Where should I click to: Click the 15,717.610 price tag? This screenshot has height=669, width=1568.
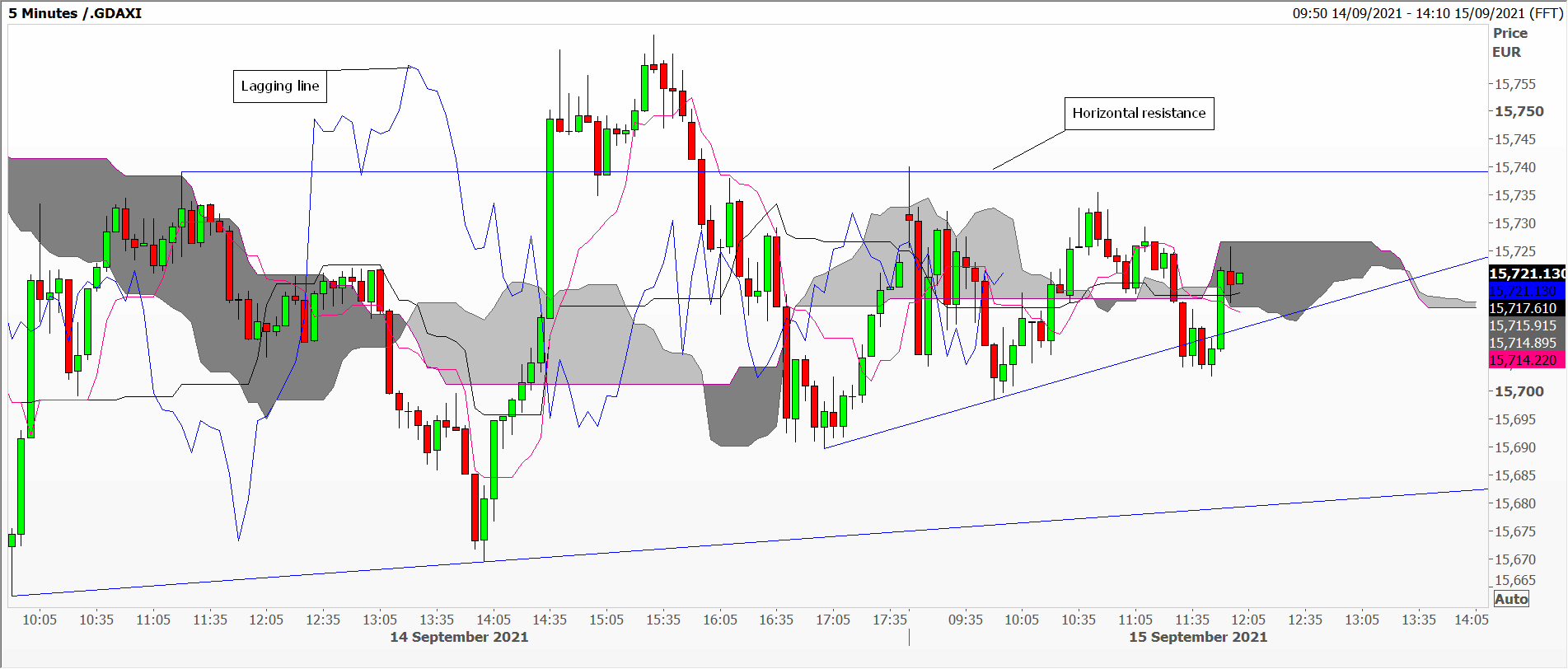point(1527,308)
